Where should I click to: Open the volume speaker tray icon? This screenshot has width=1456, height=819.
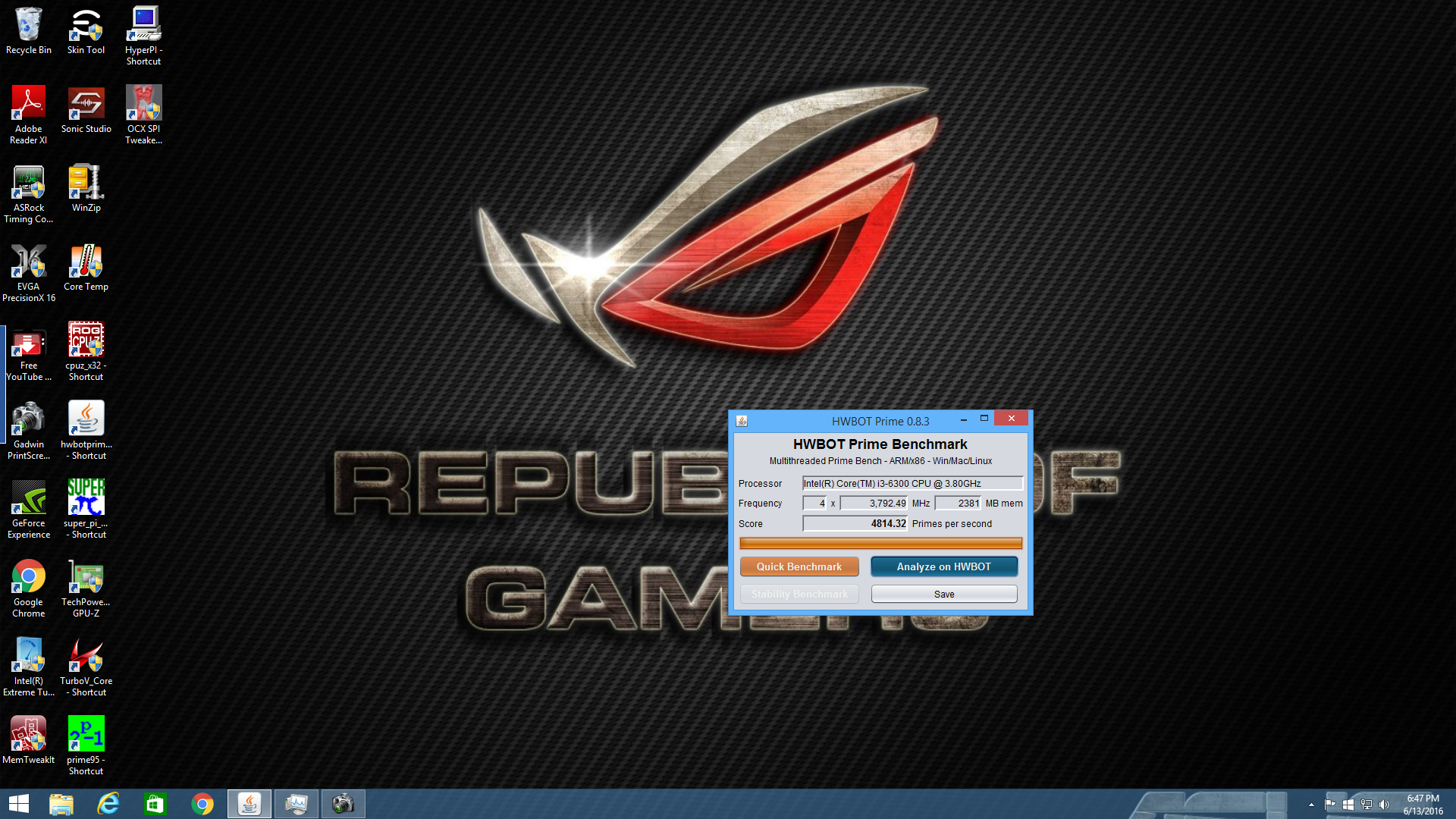1384,805
